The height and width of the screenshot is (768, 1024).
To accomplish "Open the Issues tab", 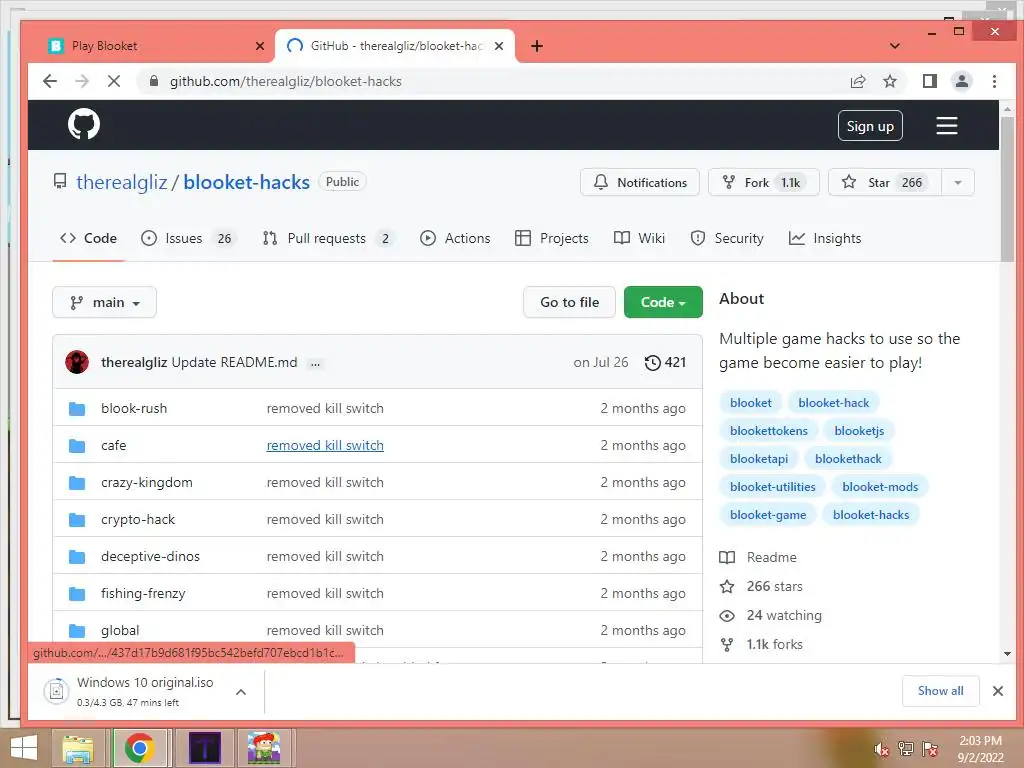I will [x=187, y=238].
